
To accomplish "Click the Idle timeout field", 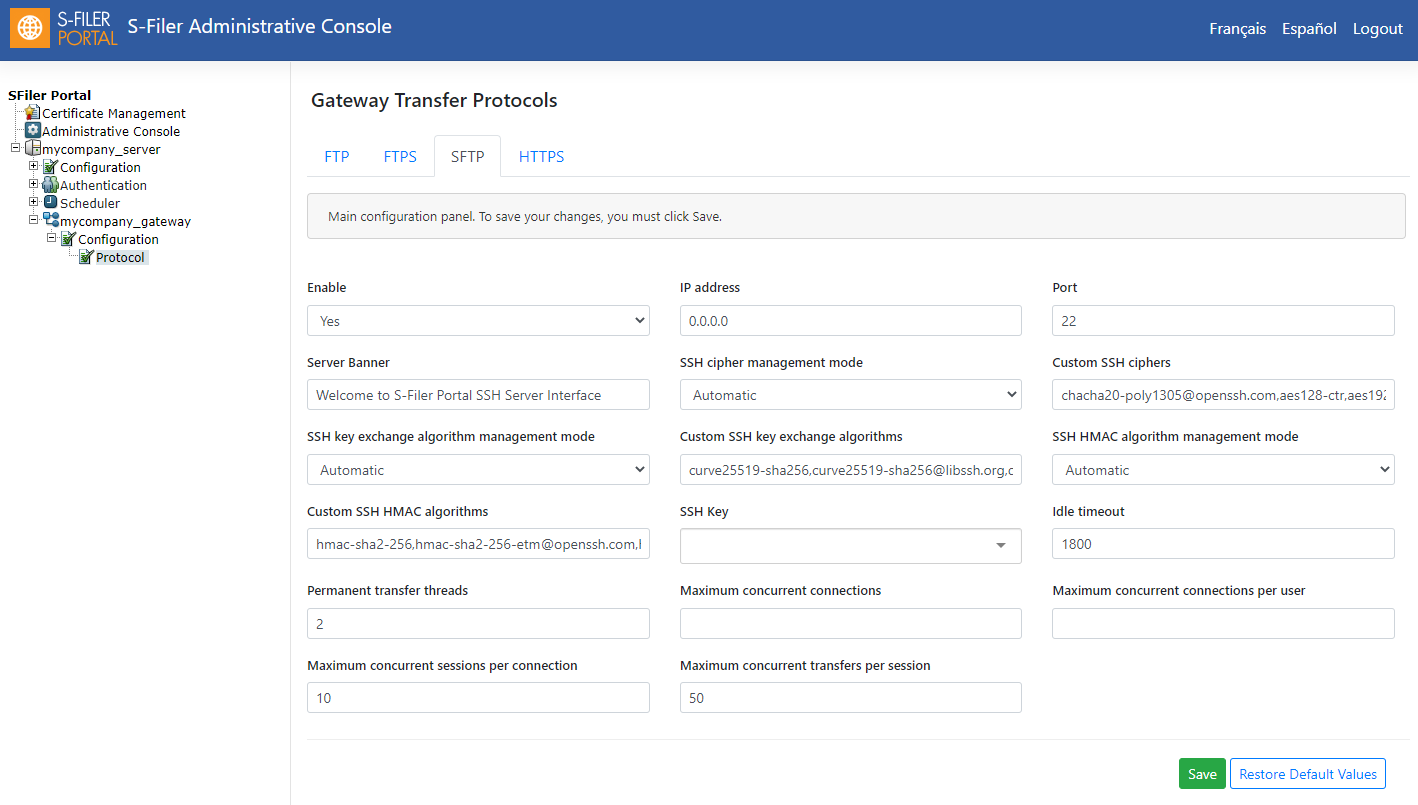I will coord(1223,544).
